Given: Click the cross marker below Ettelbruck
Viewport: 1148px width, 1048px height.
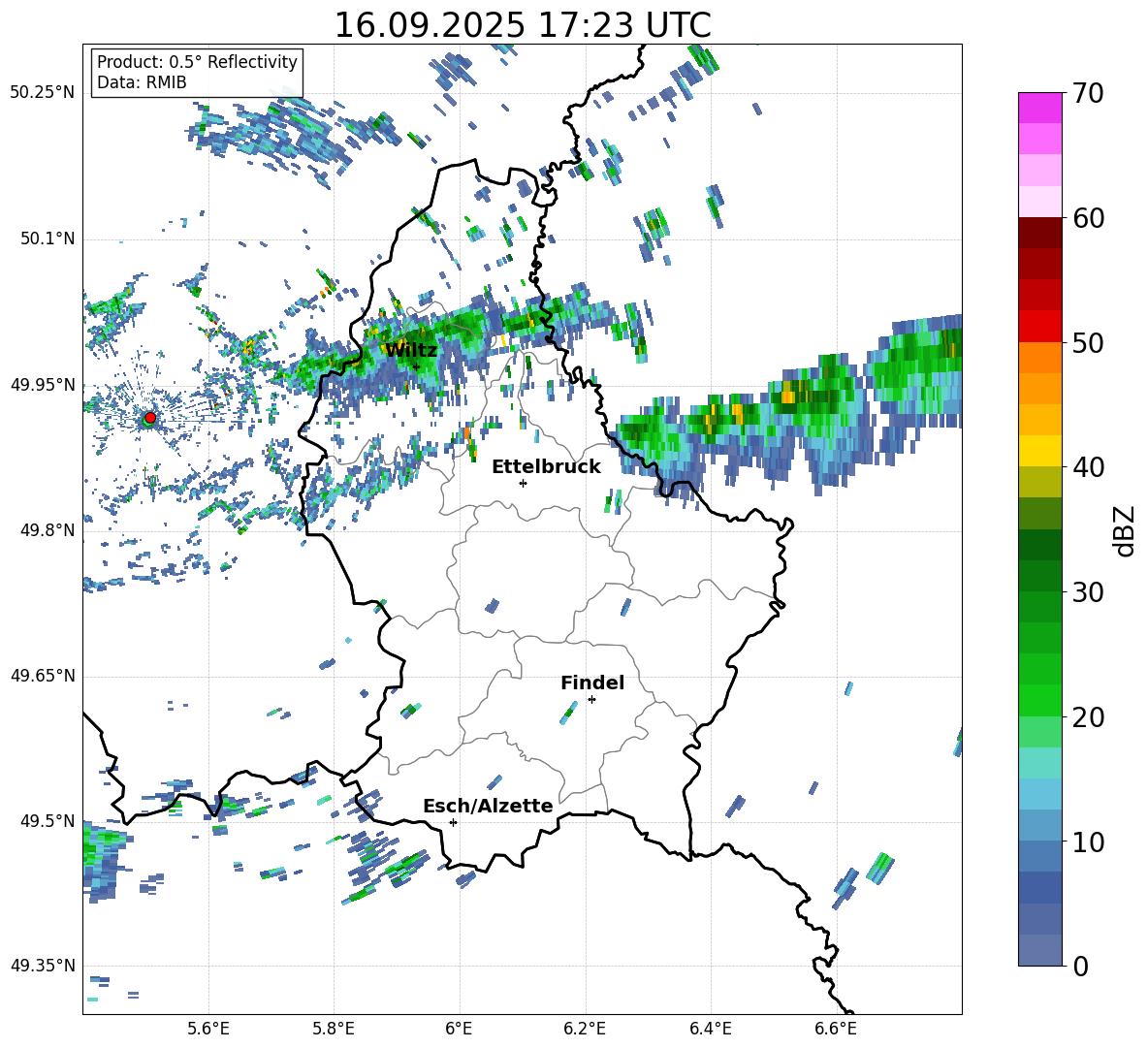Looking at the screenshot, I should click(x=523, y=483).
